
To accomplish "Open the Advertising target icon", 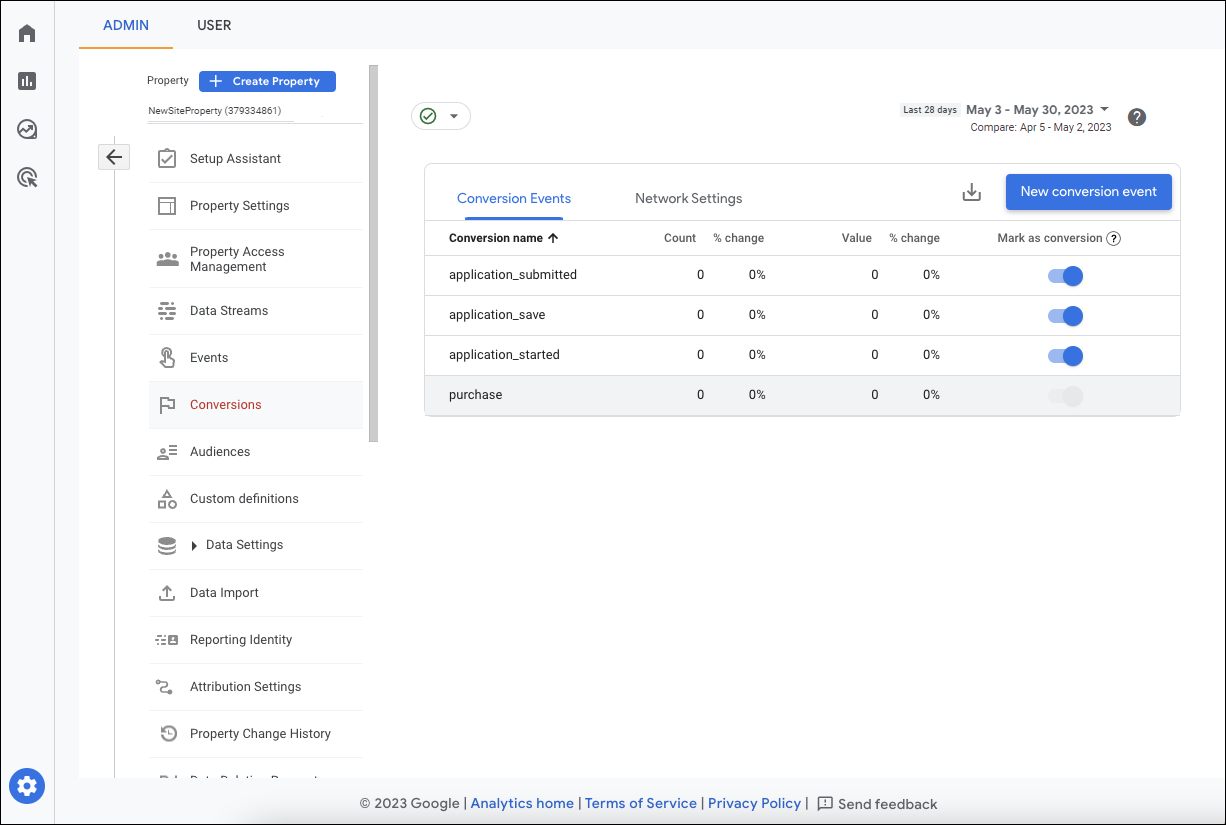I will pos(27,178).
